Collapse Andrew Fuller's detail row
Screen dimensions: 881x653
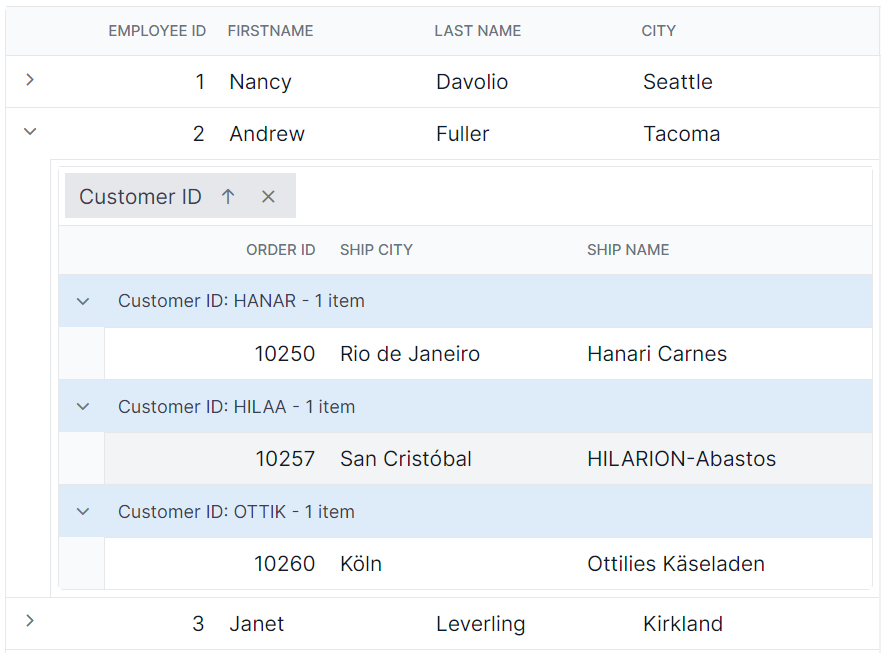pyautogui.click(x=30, y=132)
